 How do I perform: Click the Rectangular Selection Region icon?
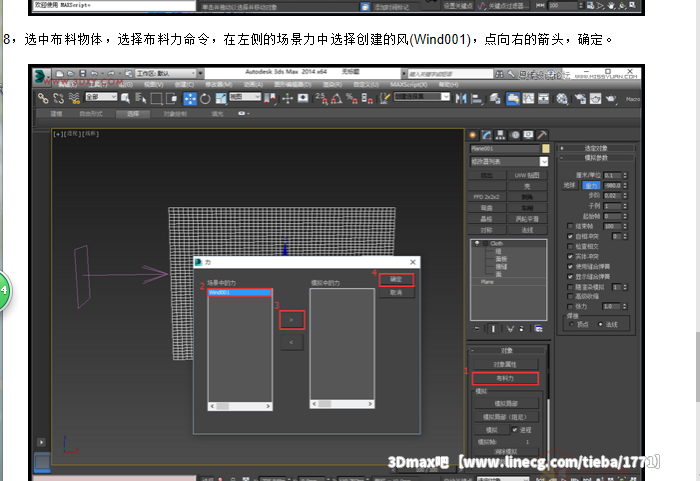point(156,99)
